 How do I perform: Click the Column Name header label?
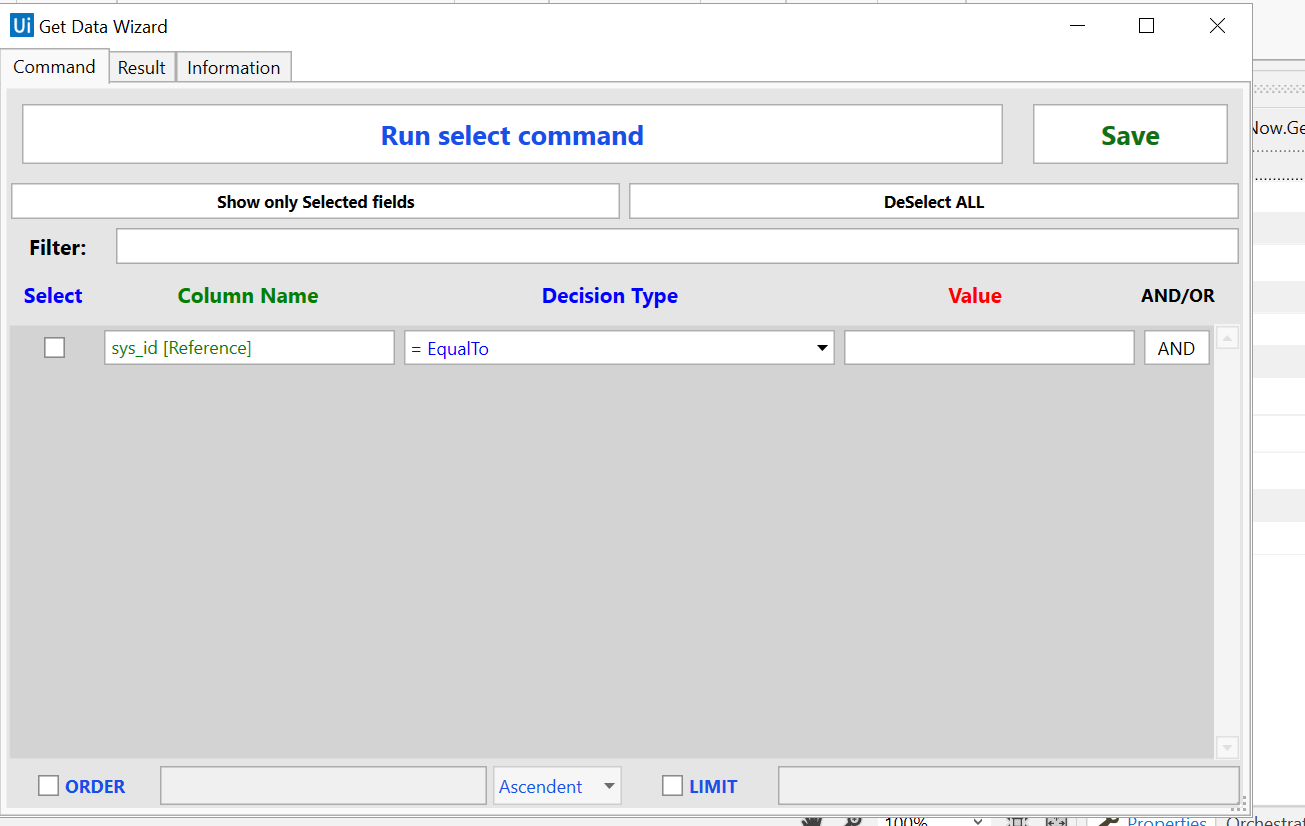(x=248, y=296)
